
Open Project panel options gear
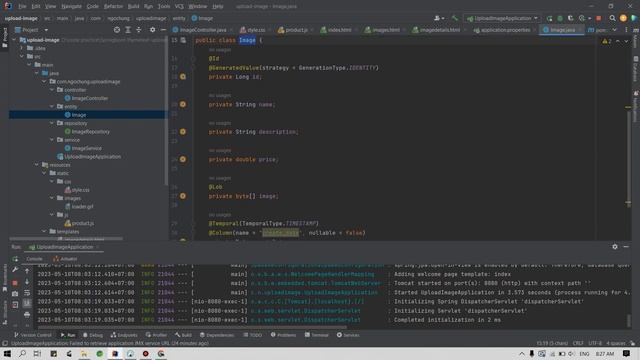(152, 30)
